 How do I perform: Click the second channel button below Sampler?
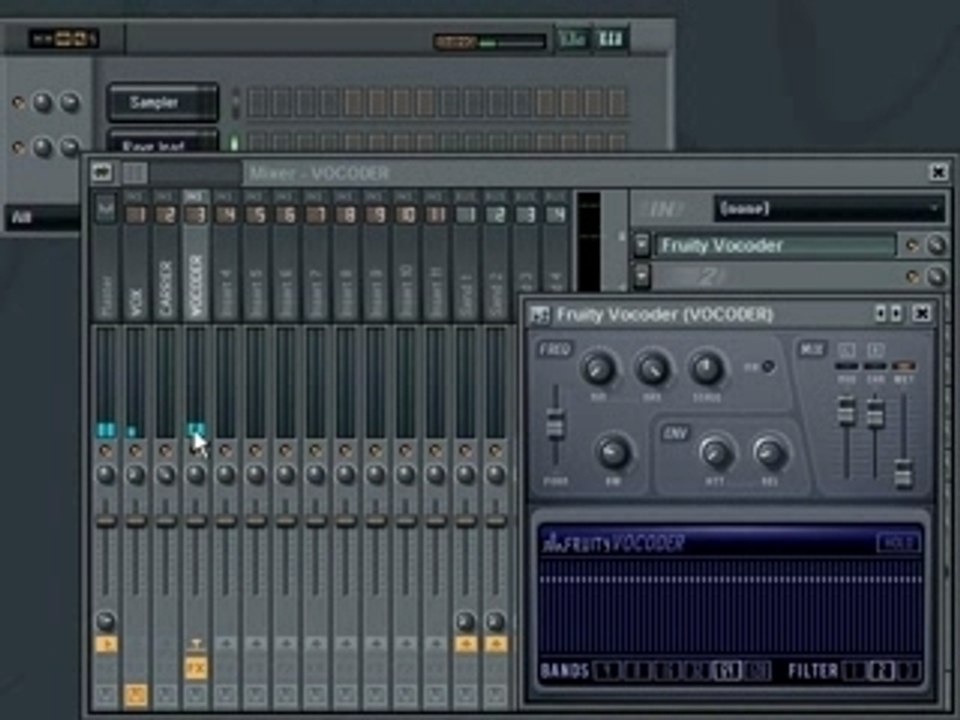tap(163, 142)
